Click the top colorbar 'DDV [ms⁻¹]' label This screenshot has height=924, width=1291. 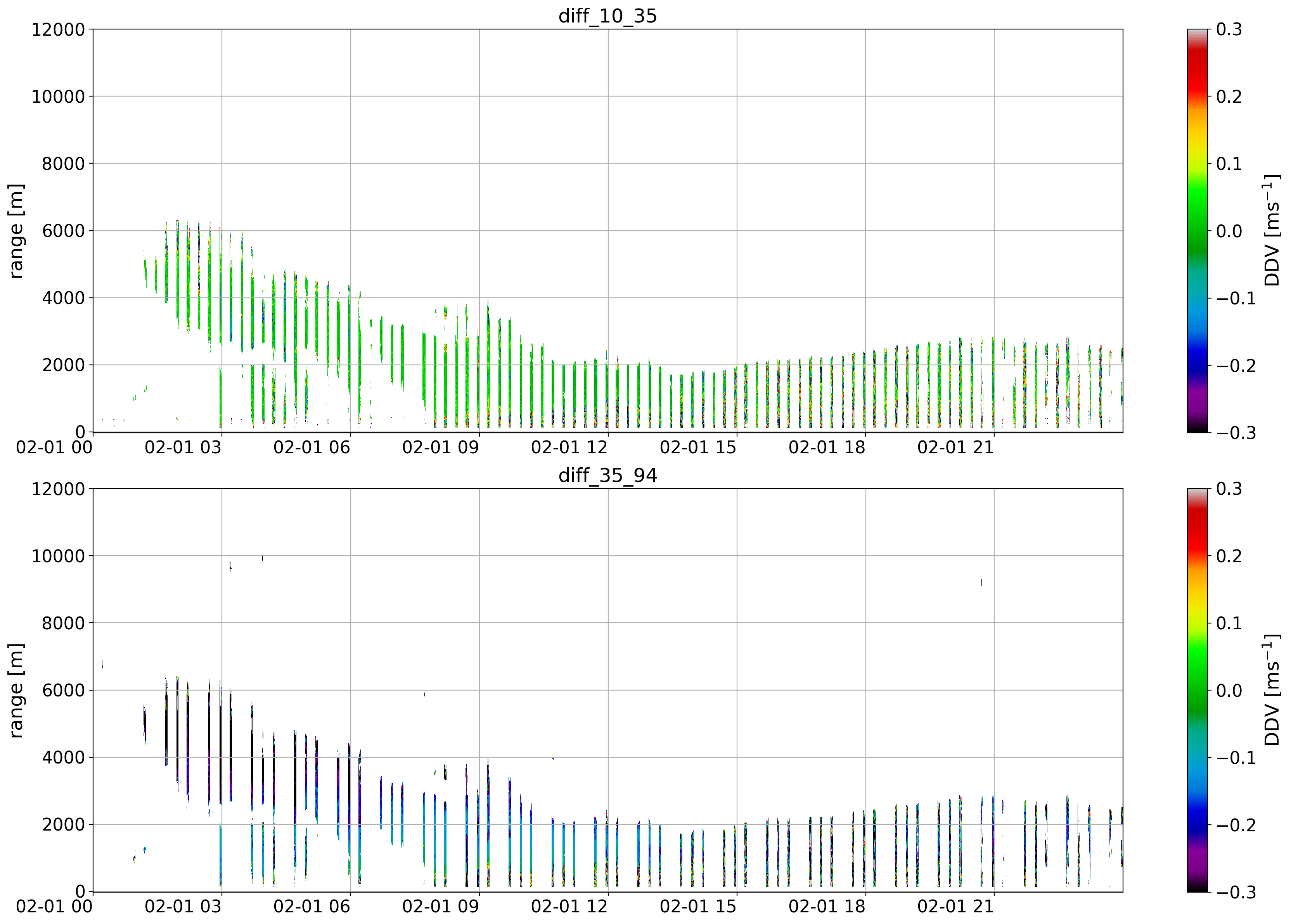pyautogui.click(x=1271, y=231)
